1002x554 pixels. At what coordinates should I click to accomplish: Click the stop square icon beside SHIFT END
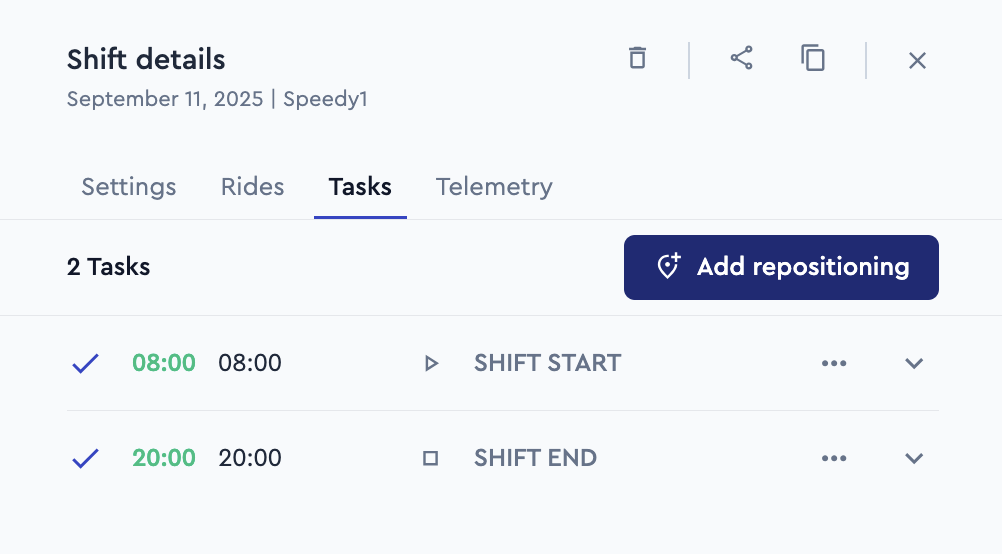pyautogui.click(x=431, y=458)
